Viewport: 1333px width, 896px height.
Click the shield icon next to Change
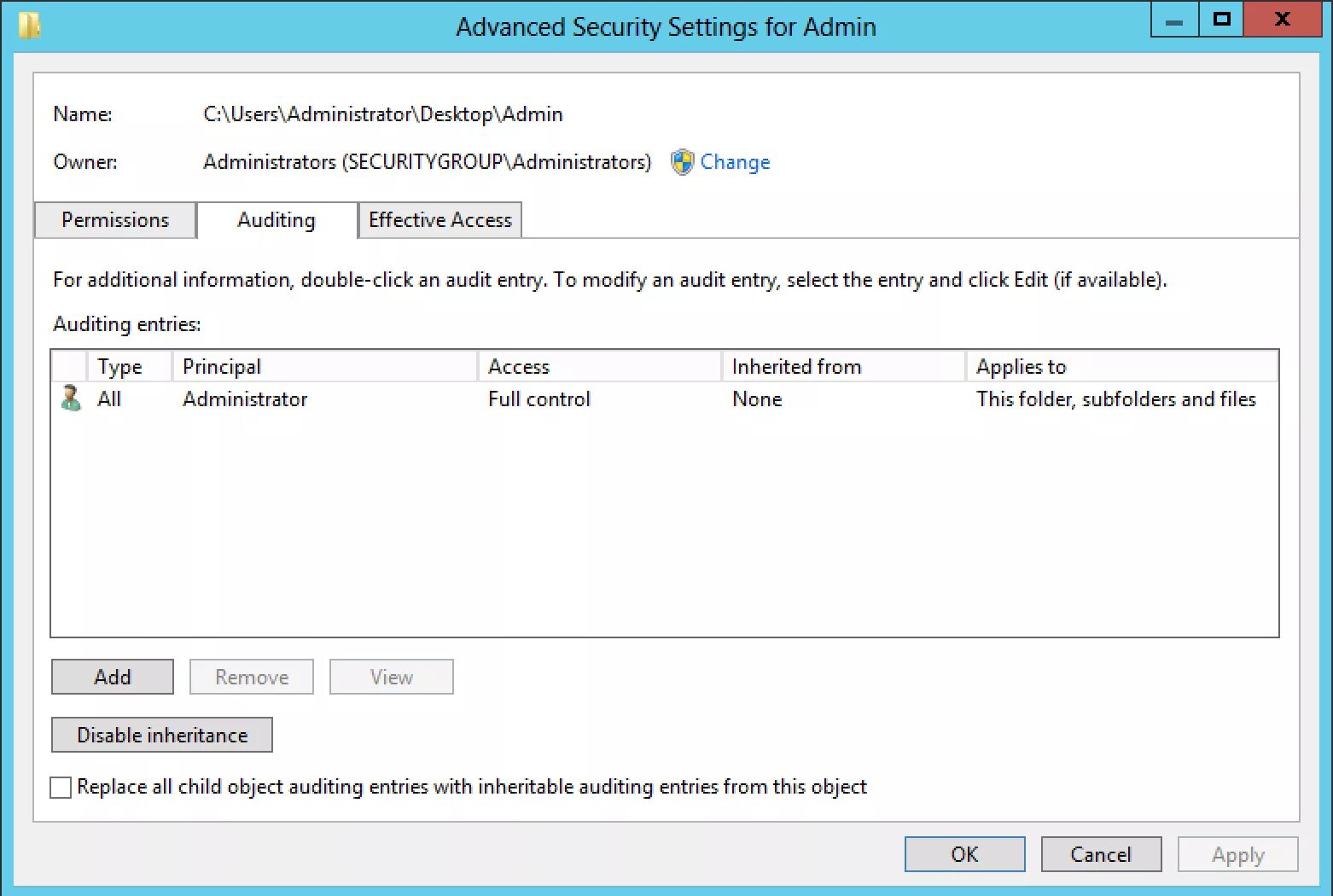pyautogui.click(x=681, y=162)
